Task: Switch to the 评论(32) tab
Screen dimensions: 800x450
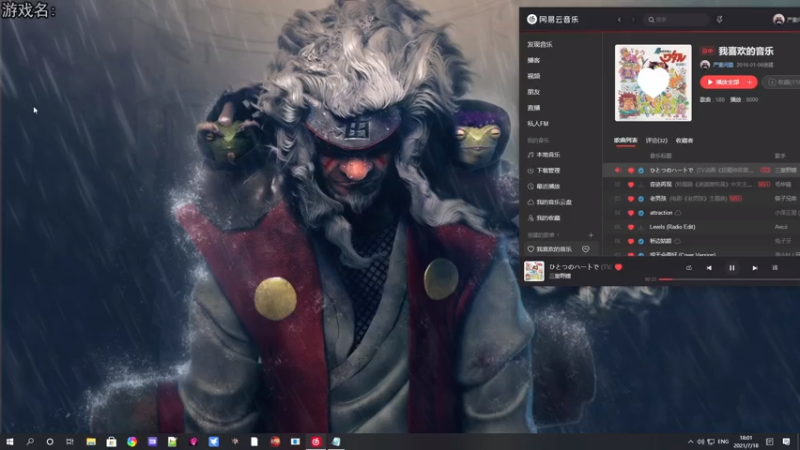Action: coord(657,140)
